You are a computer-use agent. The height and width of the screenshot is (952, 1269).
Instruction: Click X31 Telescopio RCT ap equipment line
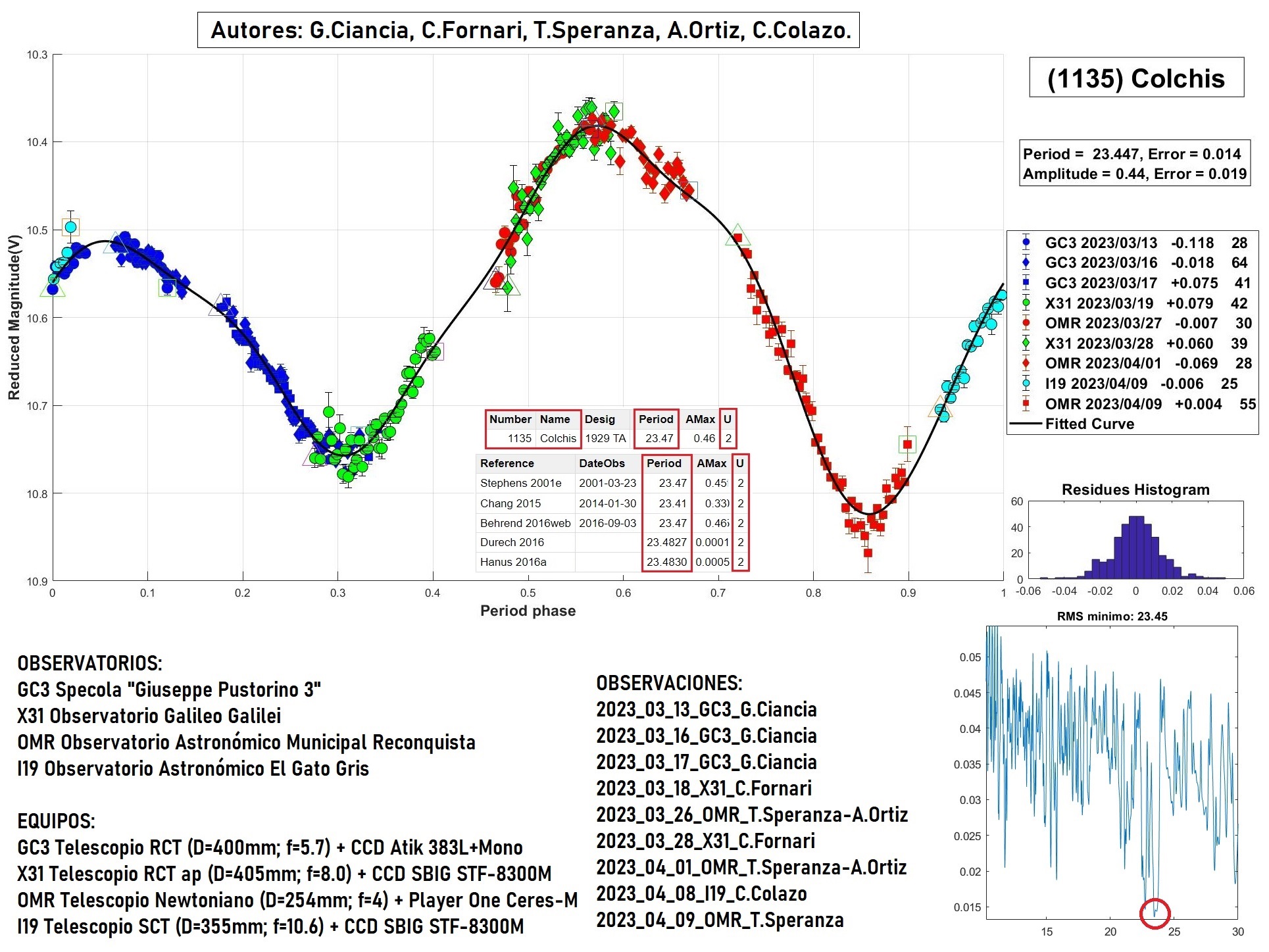coord(284,874)
